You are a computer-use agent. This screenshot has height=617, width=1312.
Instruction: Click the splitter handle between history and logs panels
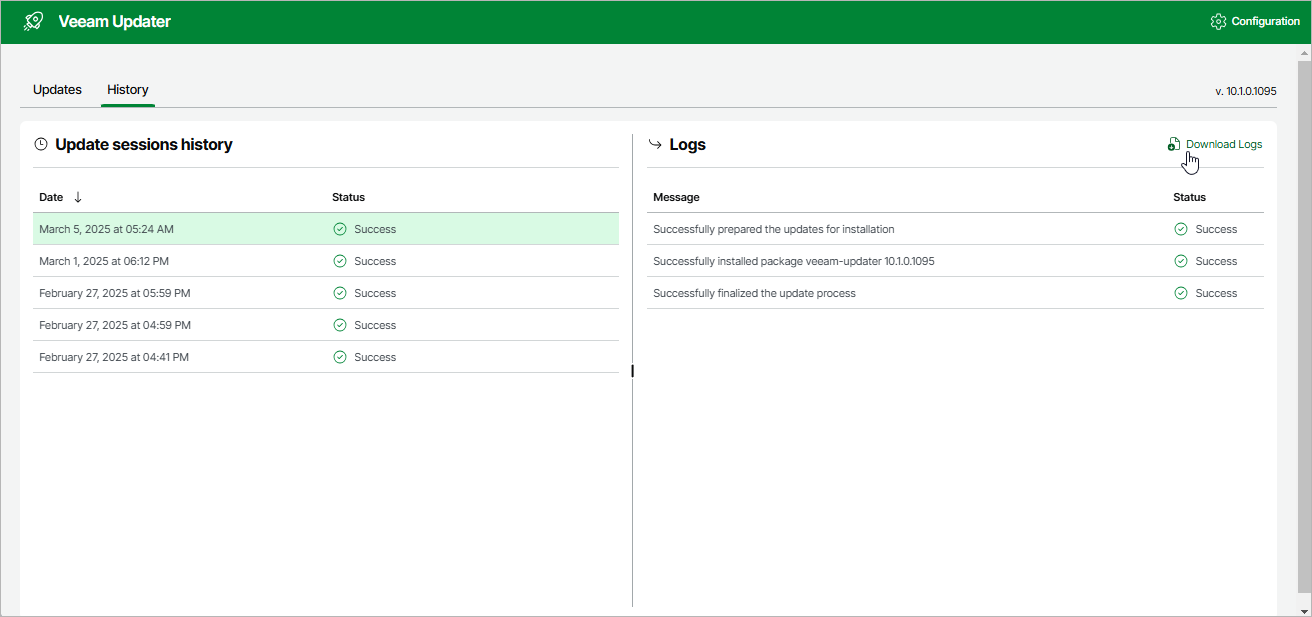coord(633,371)
